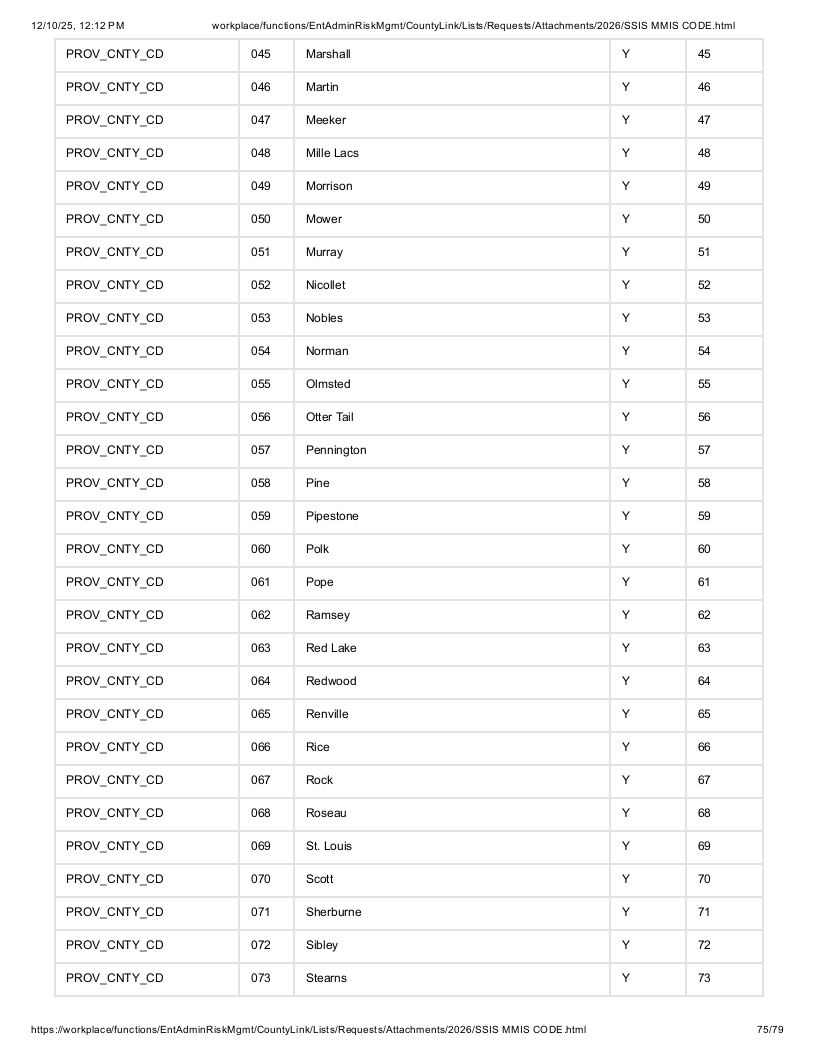Open the footer SSIS MMIS CODE URL
This screenshot has height=1056, width=816.
pyautogui.click(x=308, y=1030)
